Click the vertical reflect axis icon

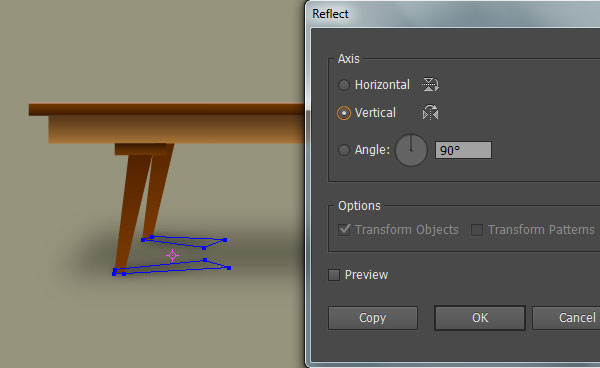coord(430,112)
